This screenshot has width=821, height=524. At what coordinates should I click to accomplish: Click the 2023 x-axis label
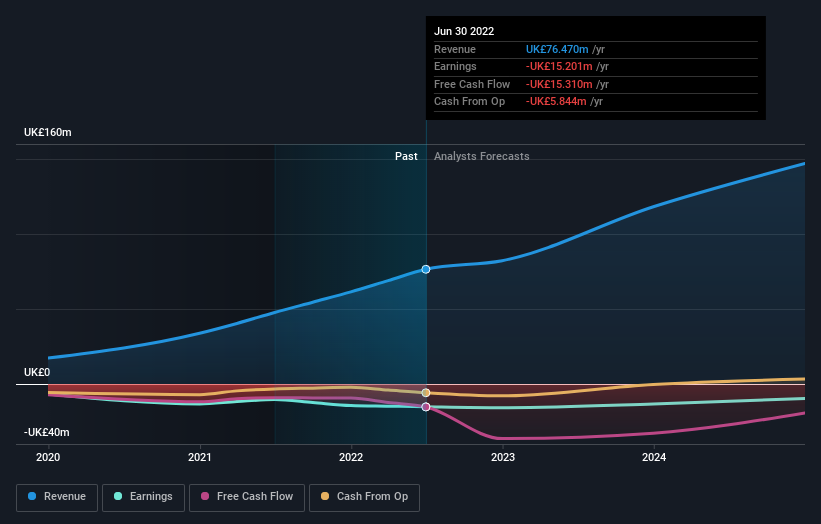click(x=503, y=457)
